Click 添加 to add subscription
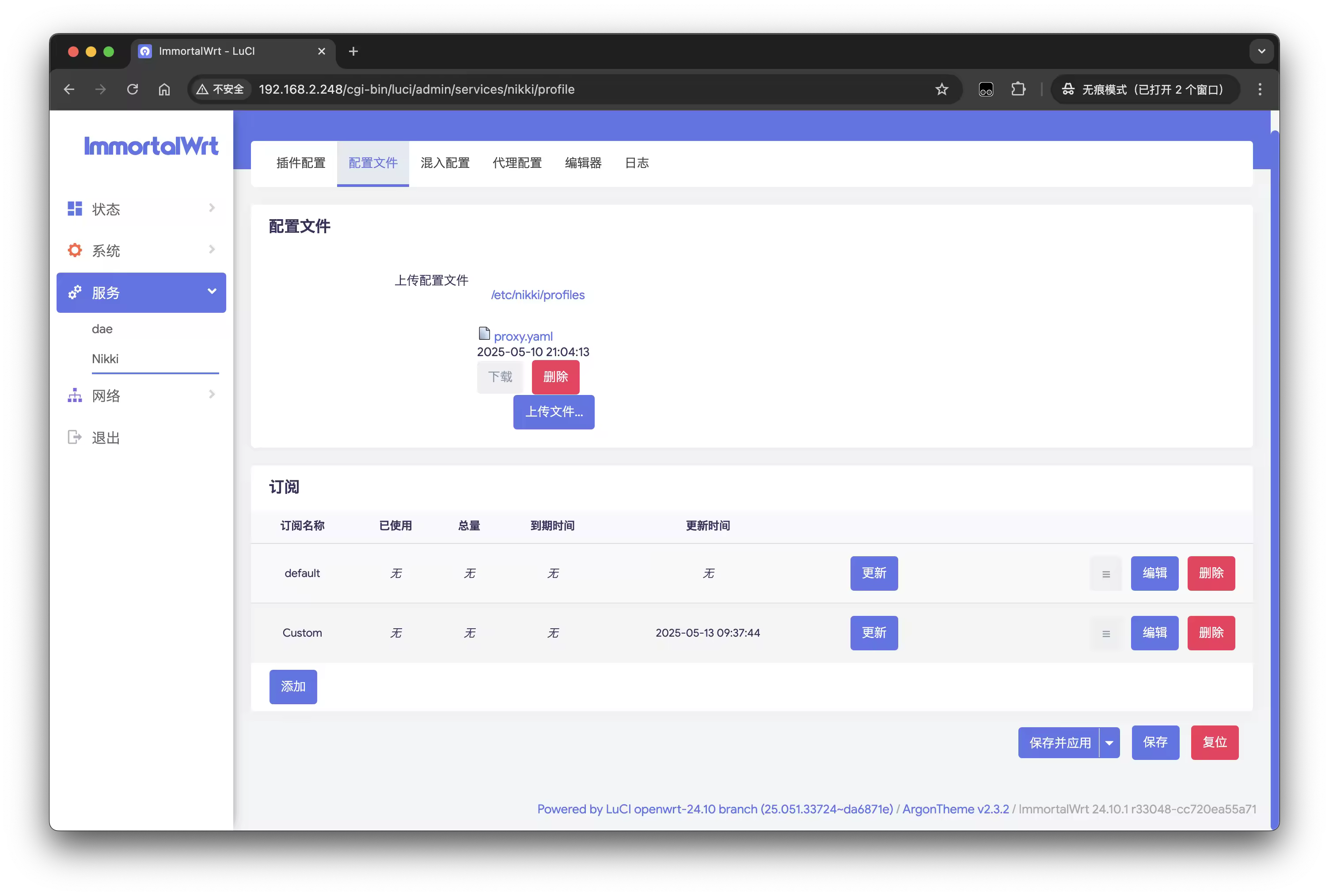This screenshot has height=896, width=1329. (293, 687)
